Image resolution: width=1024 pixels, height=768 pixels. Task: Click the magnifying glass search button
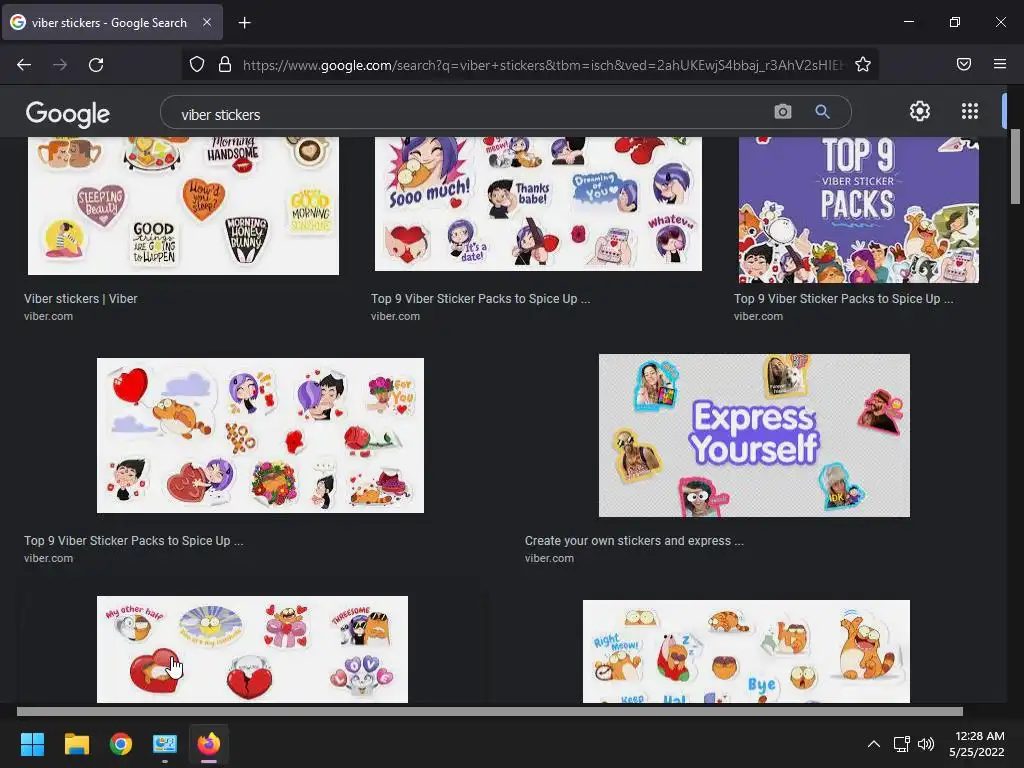(x=822, y=112)
